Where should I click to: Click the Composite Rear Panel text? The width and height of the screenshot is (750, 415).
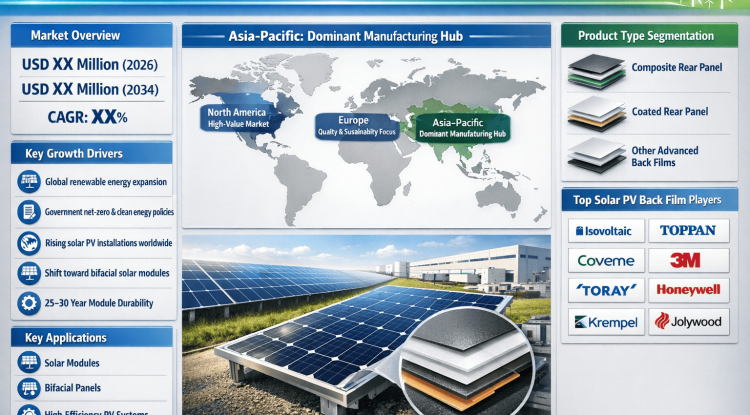[x=677, y=67]
